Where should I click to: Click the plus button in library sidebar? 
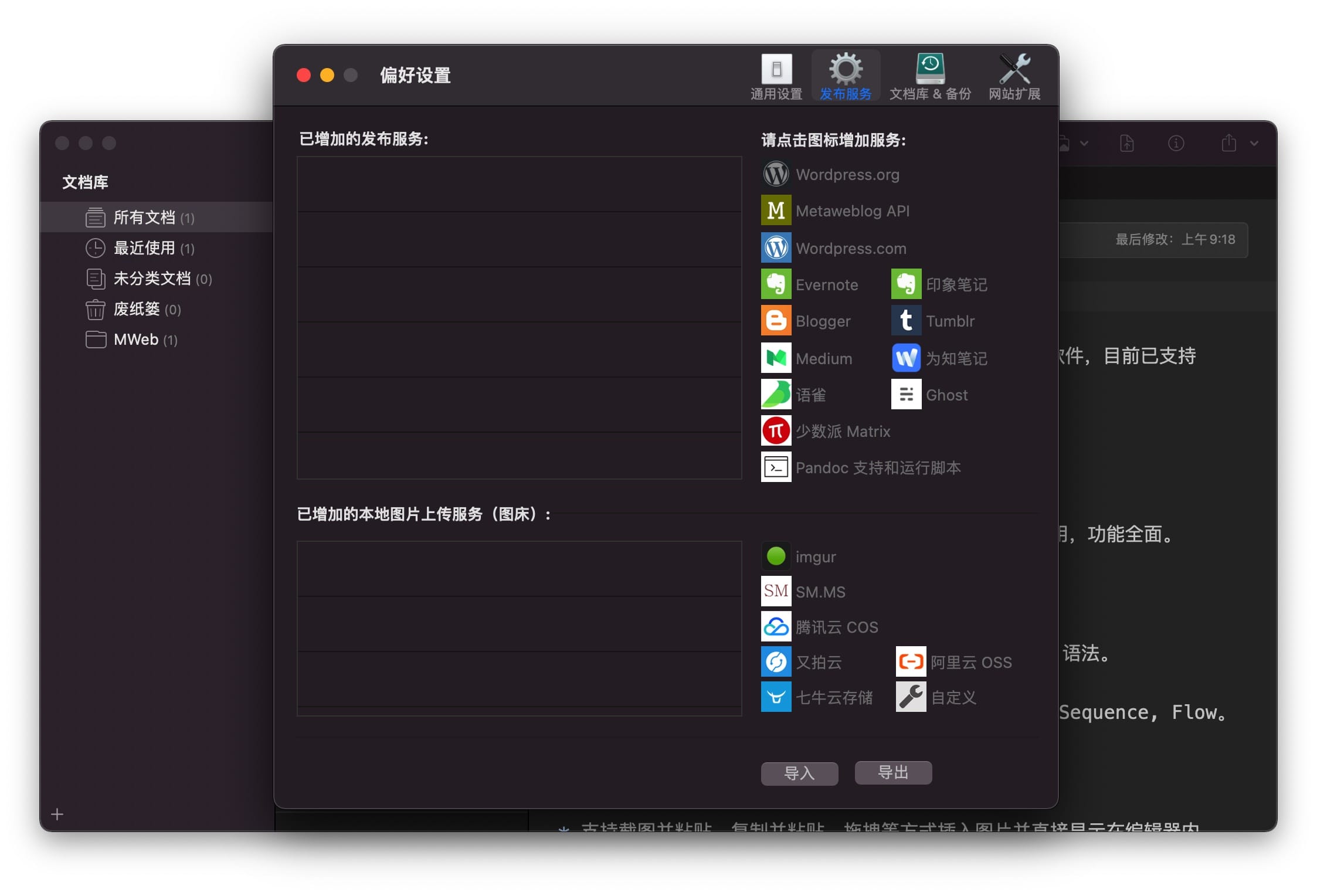[57, 814]
